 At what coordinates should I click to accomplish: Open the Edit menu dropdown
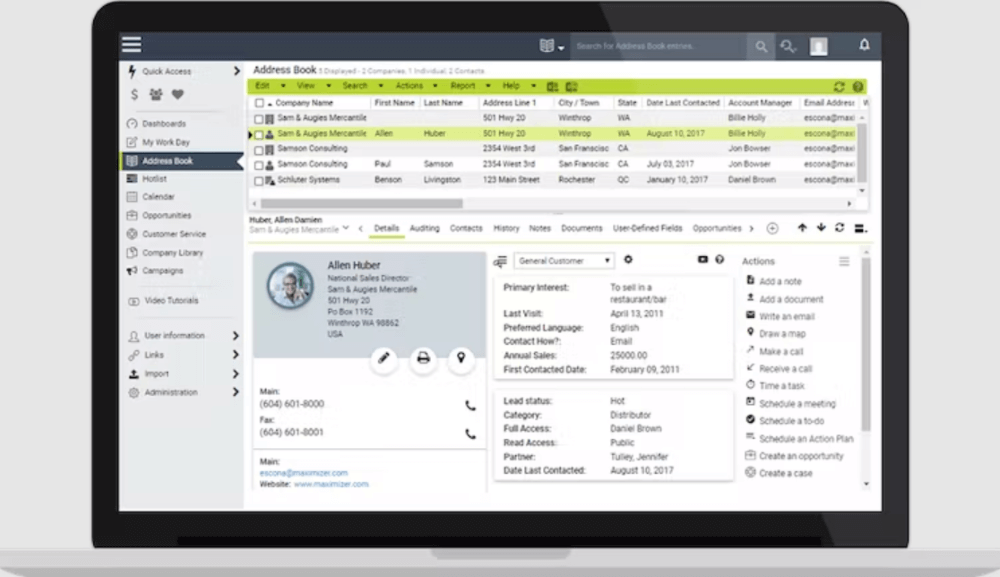tap(270, 85)
